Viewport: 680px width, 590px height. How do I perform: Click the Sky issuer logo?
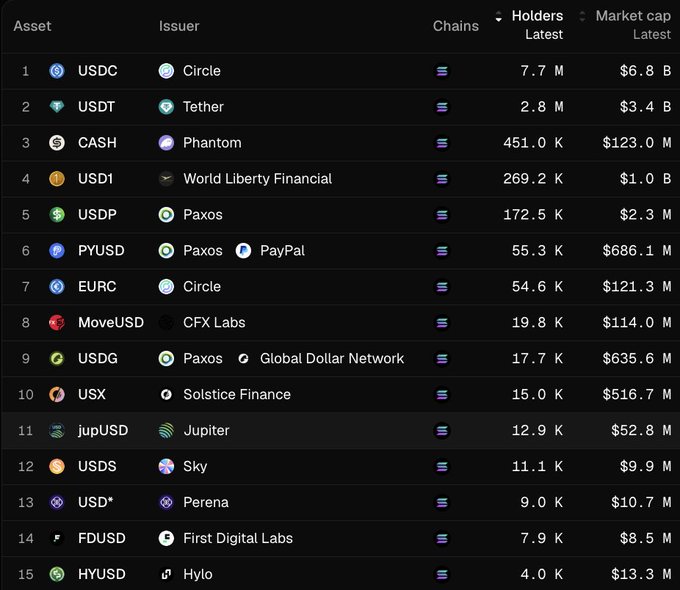click(x=166, y=467)
